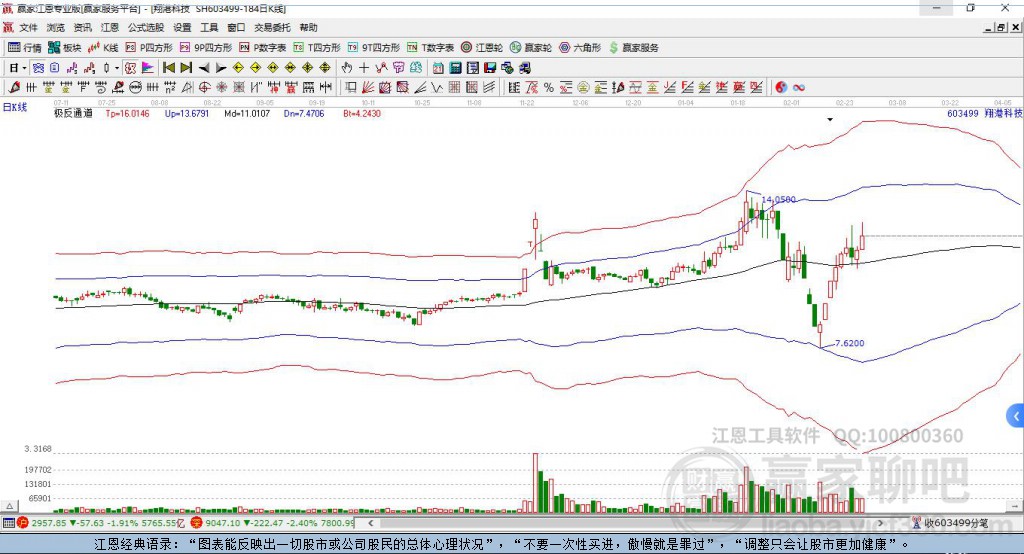1024x554 pixels.
Task: Expand the candlestick style dropdown arrow
Action: [117, 67]
